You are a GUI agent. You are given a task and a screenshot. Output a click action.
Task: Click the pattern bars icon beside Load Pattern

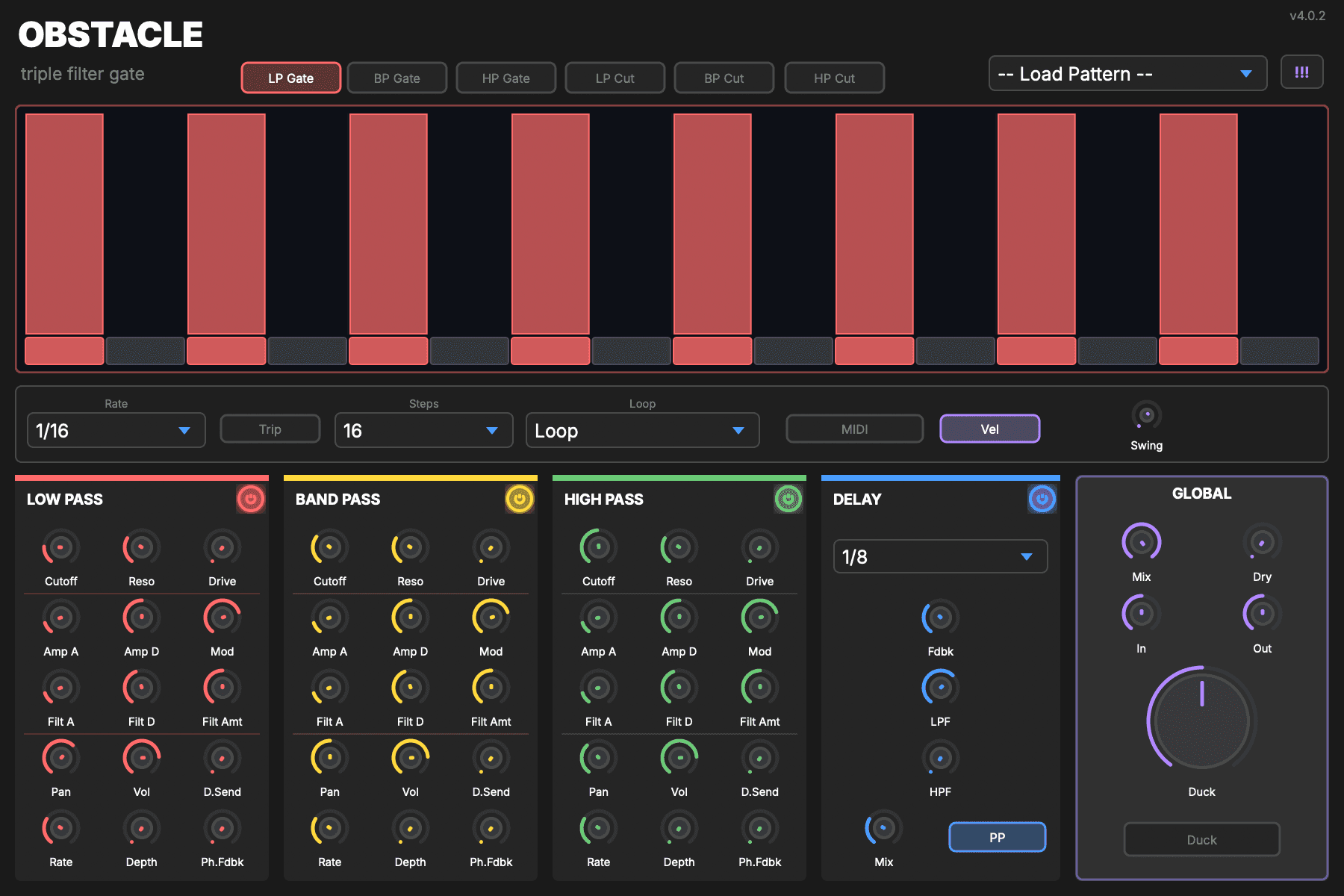pos(1301,72)
